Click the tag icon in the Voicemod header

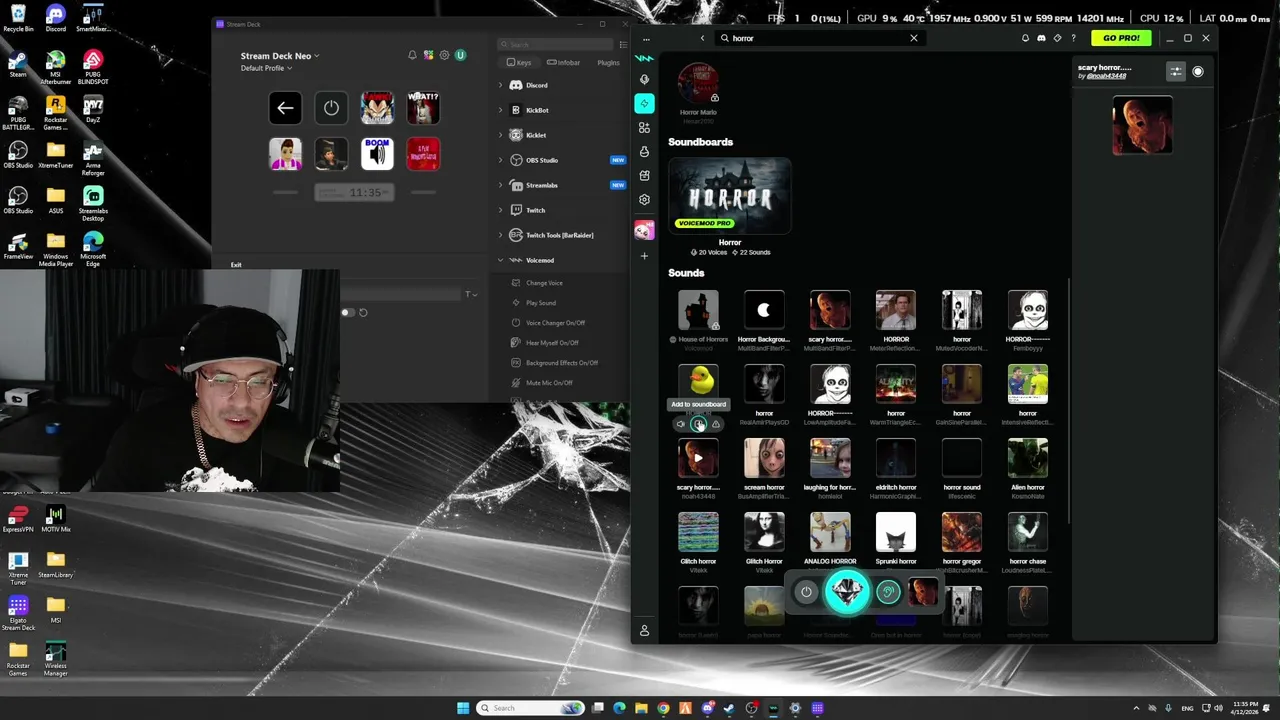coord(1057,38)
